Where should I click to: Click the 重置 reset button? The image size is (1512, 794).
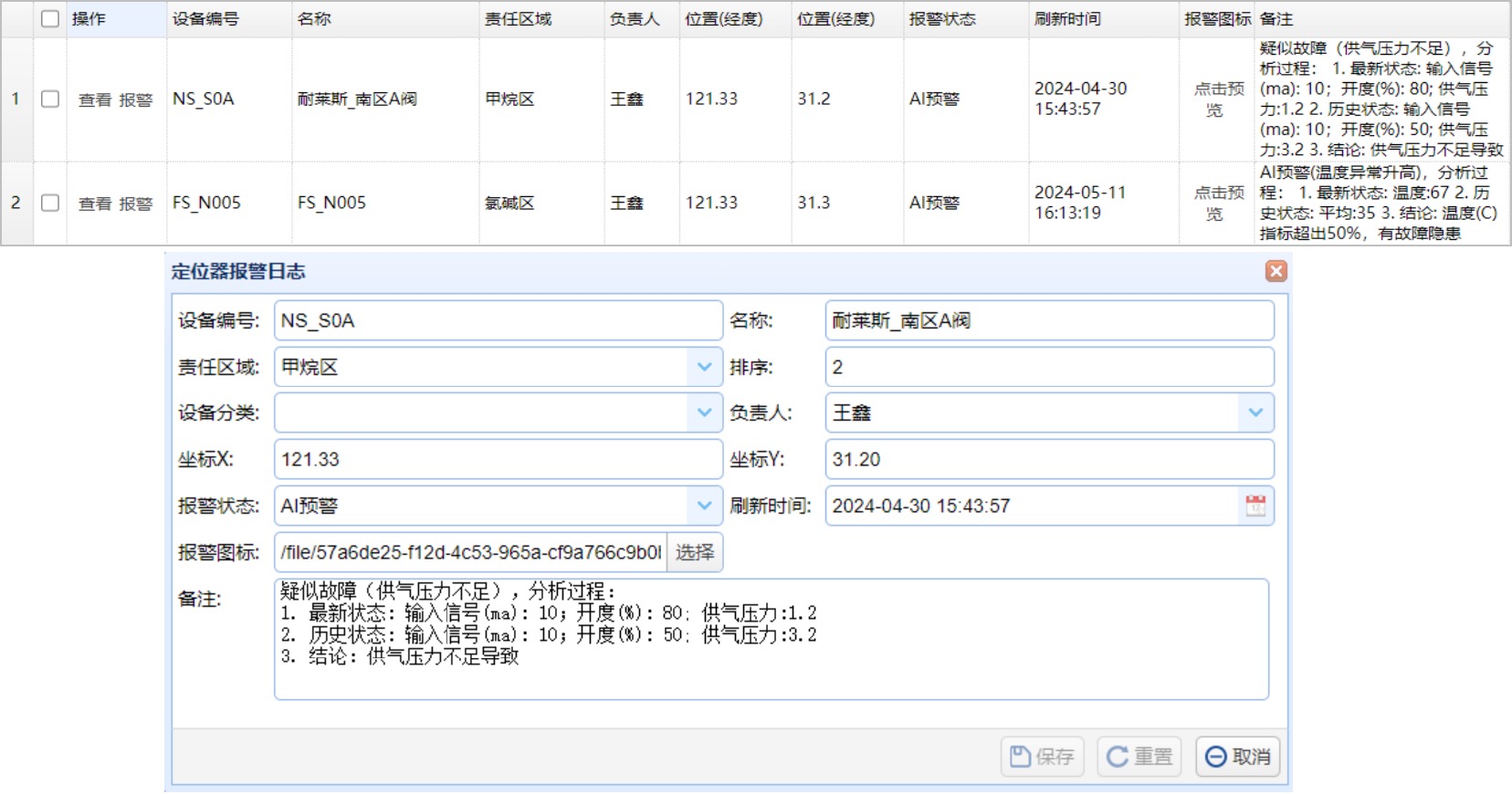coord(1139,757)
